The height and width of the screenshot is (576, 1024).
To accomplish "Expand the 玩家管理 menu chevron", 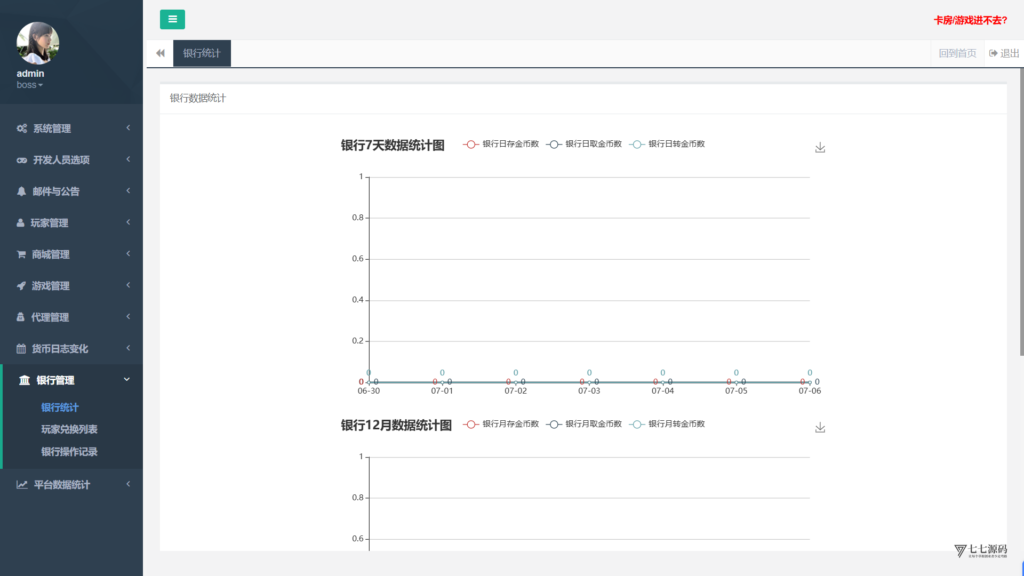I will pyautogui.click(x=128, y=222).
